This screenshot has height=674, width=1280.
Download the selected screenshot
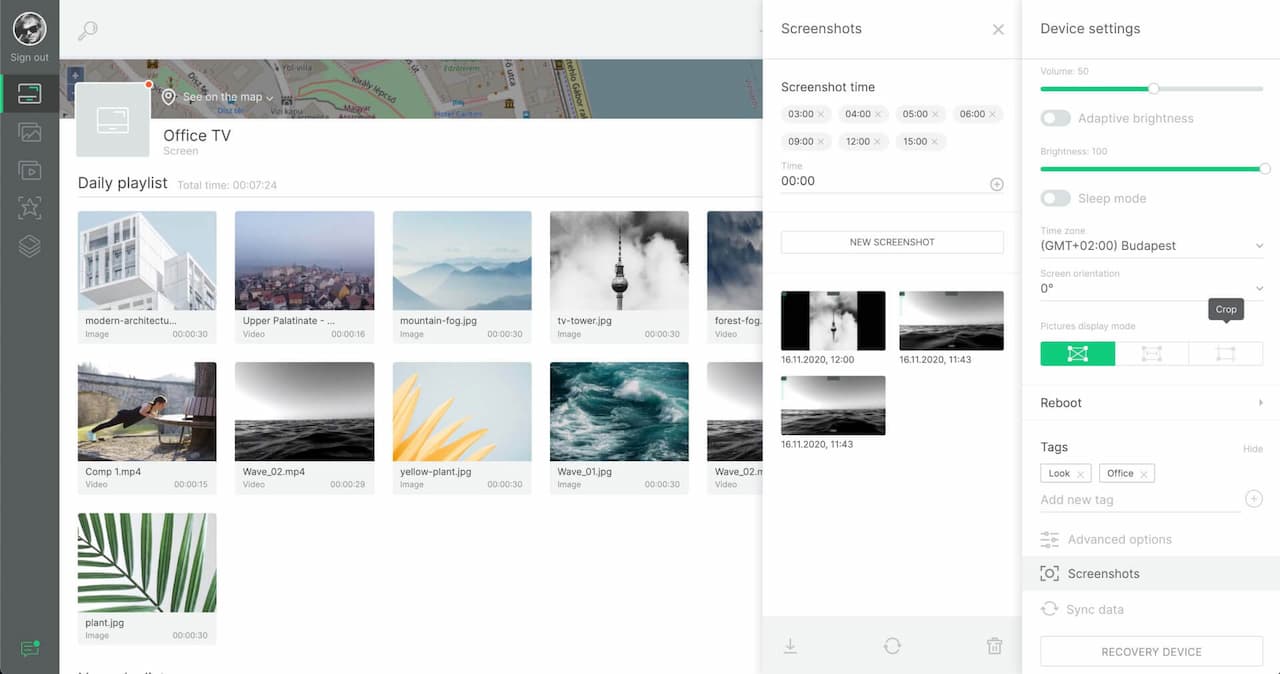click(x=790, y=645)
